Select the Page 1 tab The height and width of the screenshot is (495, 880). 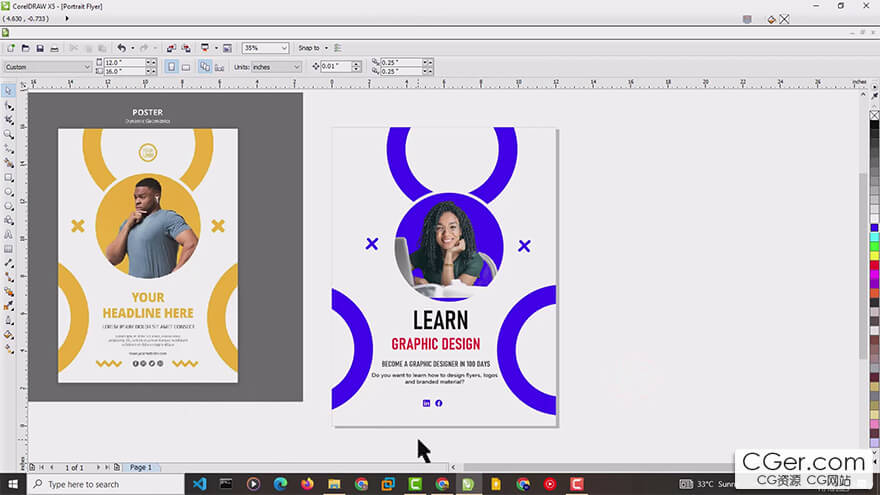click(x=140, y=468)
